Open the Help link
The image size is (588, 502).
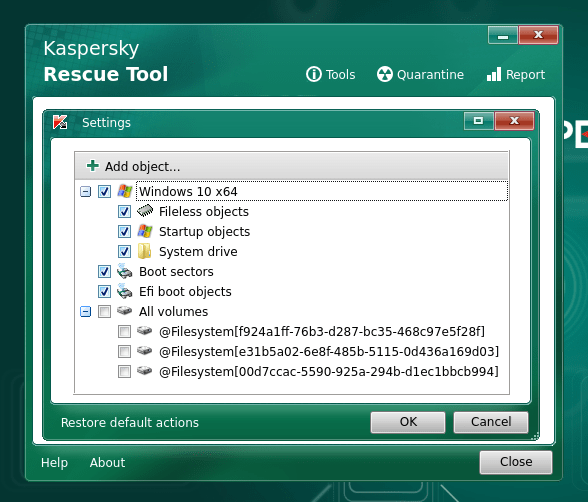(54, 462)
